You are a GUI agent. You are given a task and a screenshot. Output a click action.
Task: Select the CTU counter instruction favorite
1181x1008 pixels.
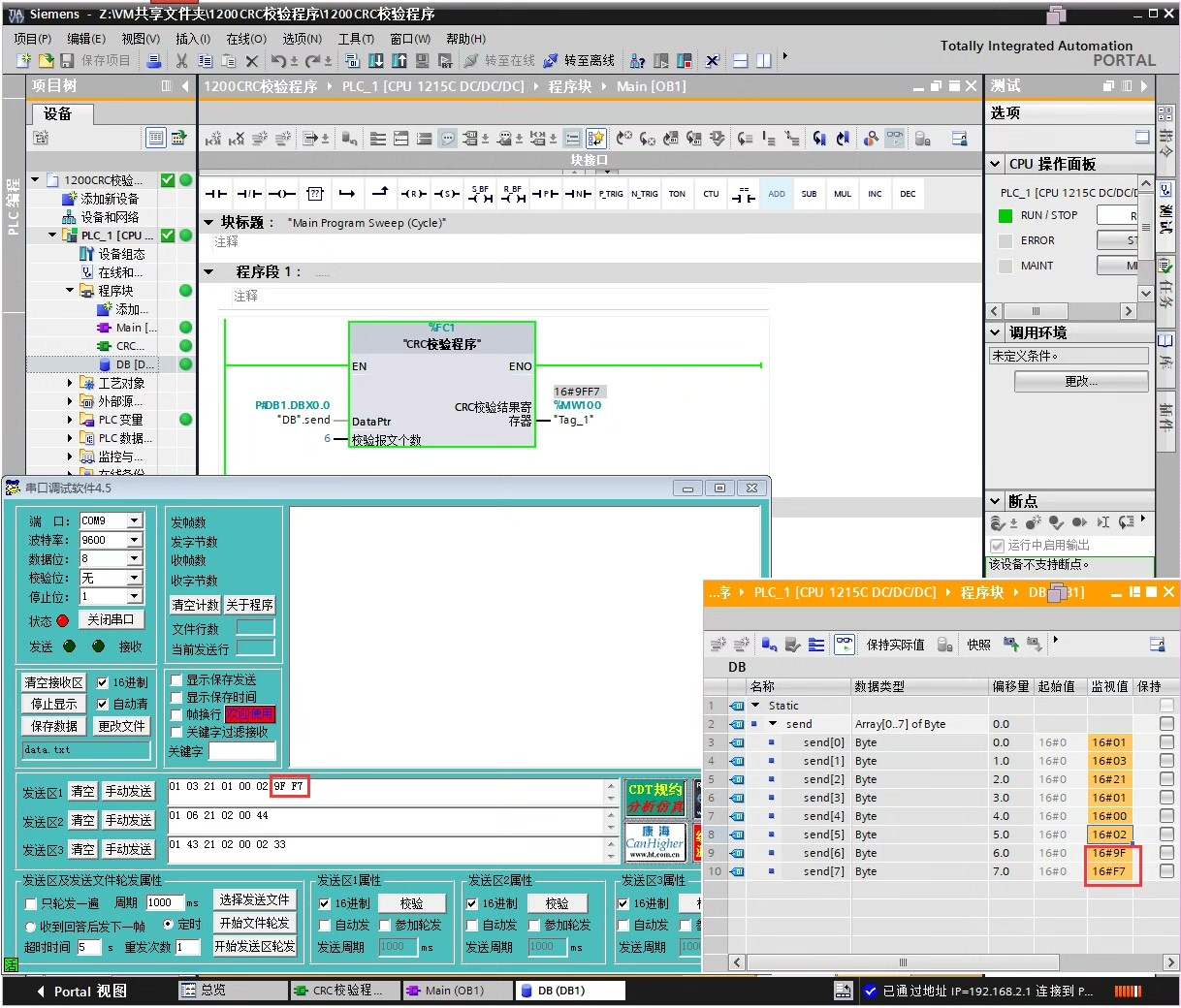click(711, 194)
